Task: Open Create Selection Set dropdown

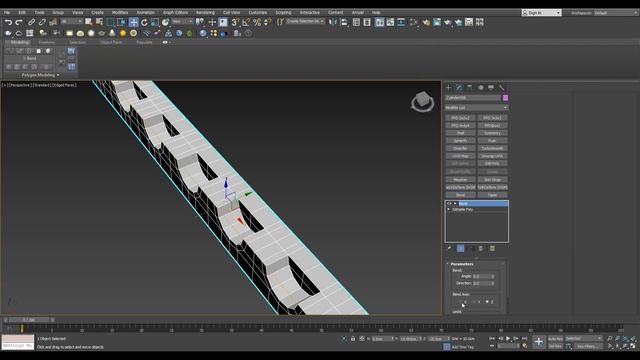Action: click(305, 21)
